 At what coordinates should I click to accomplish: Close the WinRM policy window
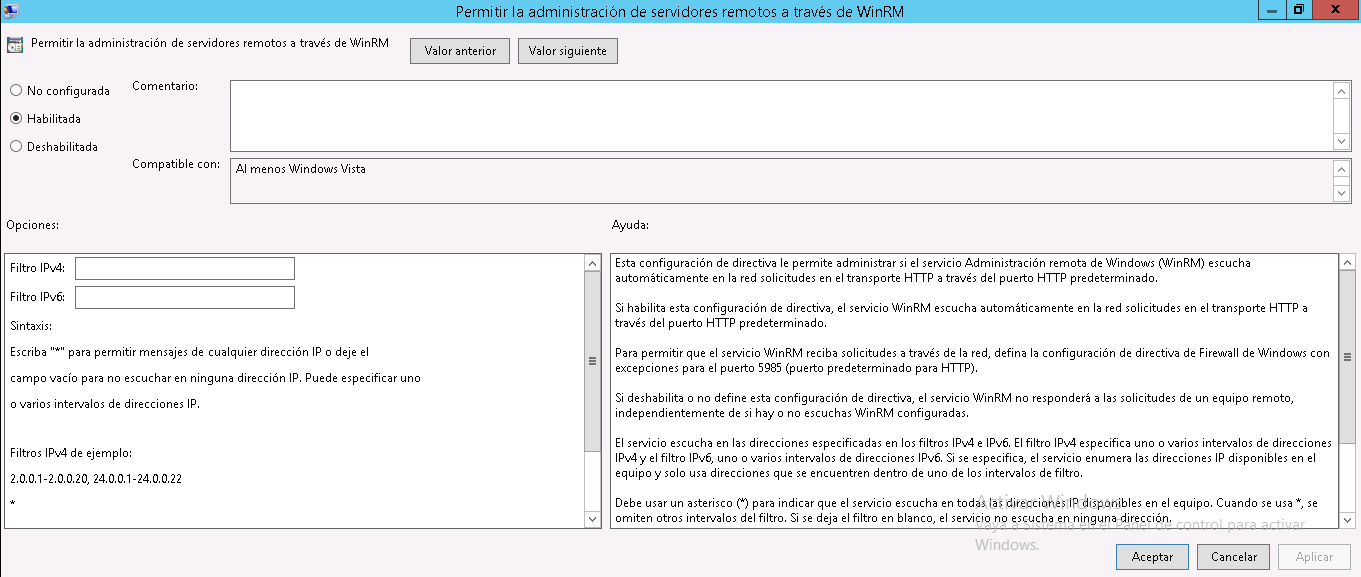1336,9
